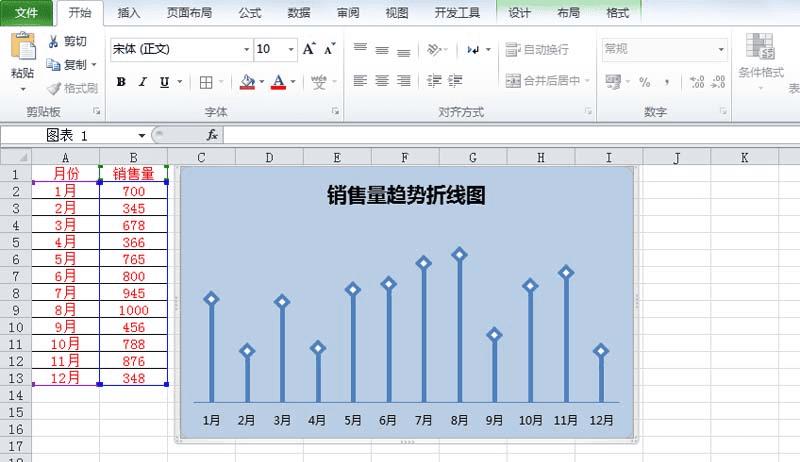Viewport: 800px width, 462px height.
Task: Click the Copy (复制) icon
Action: 54,65
